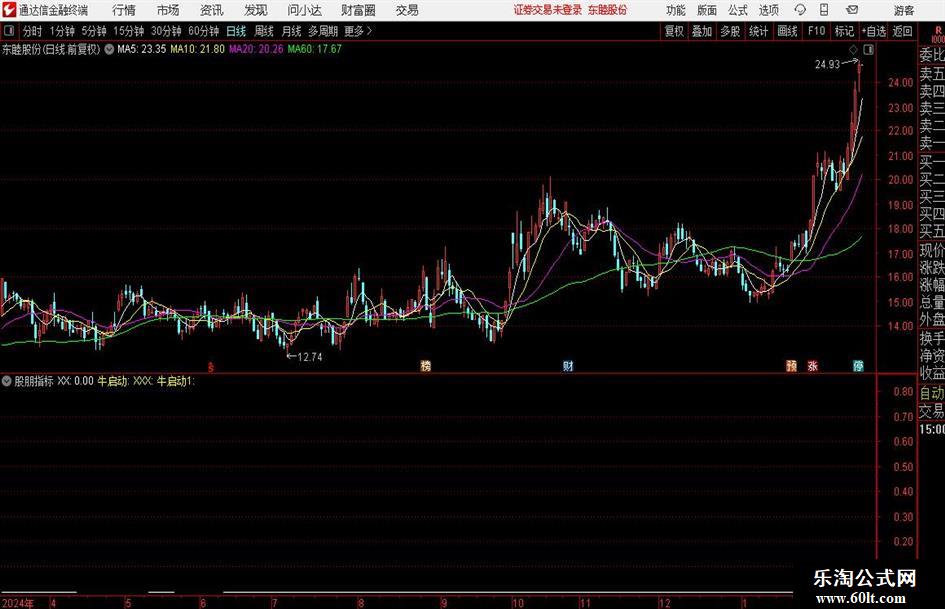
Task: Click the 自动 side label
Action: pyautogui.click(x=932, y=393)
